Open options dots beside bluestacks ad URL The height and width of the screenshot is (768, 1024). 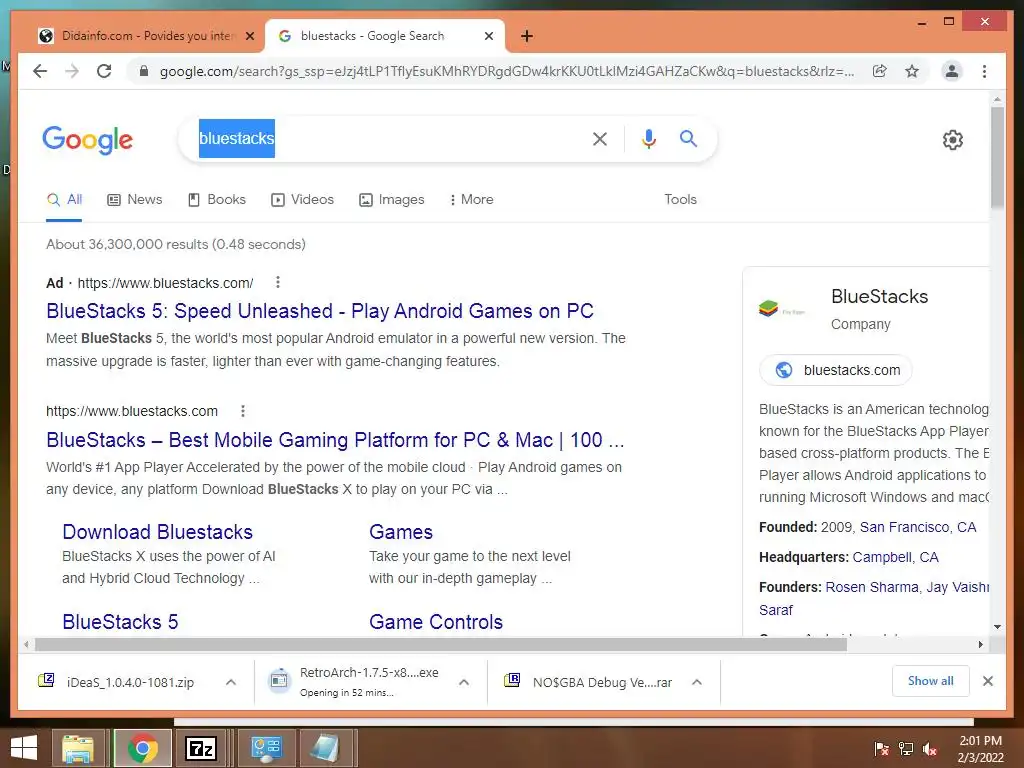pyautogui.click(x=278, y=282)
